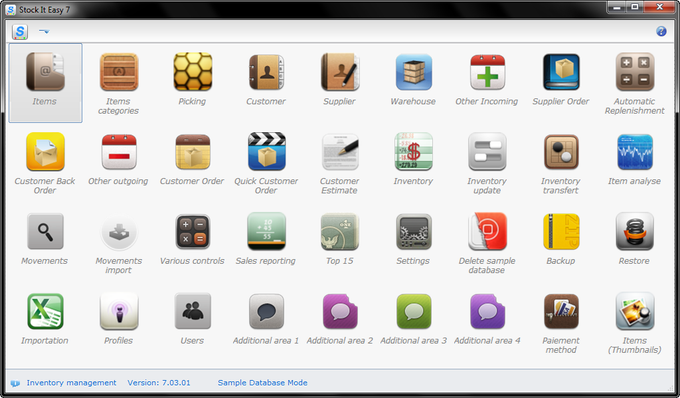Open Customer Estimate
680x398 pixels.
click(x=340, y=152)
